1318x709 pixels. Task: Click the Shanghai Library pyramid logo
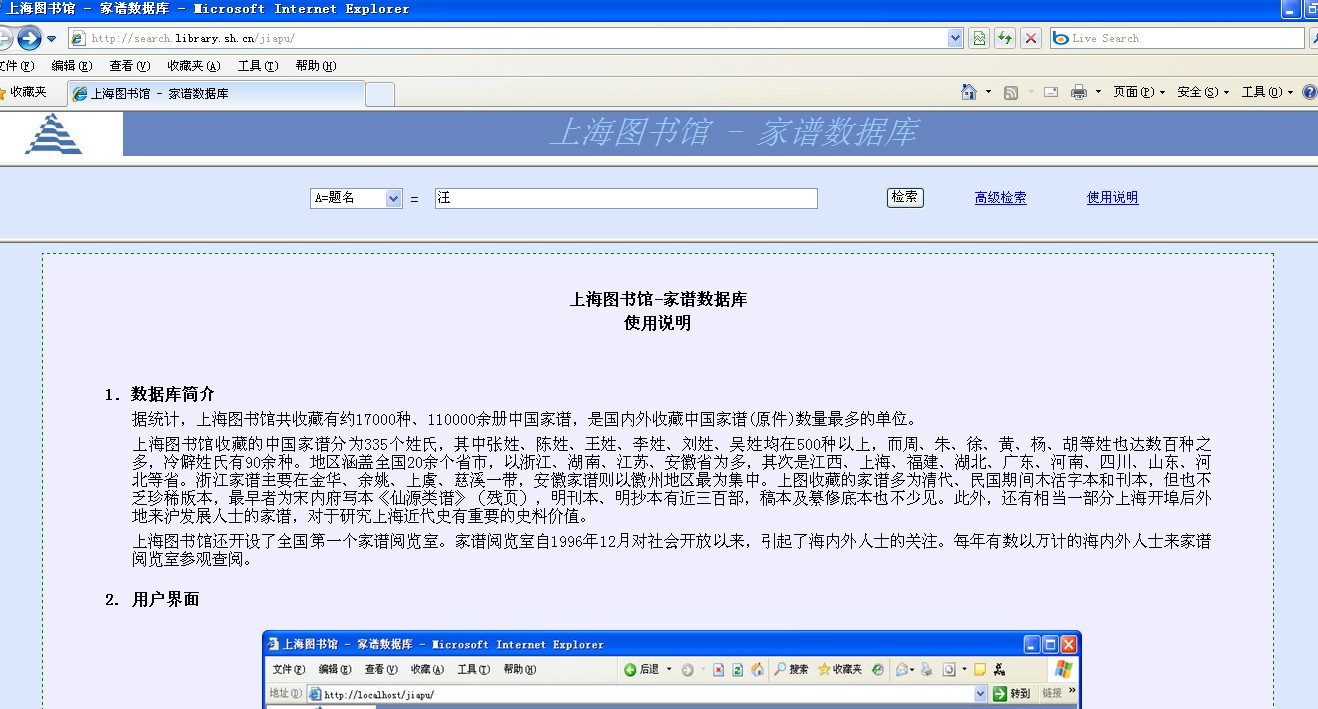(x=54, y=134)
